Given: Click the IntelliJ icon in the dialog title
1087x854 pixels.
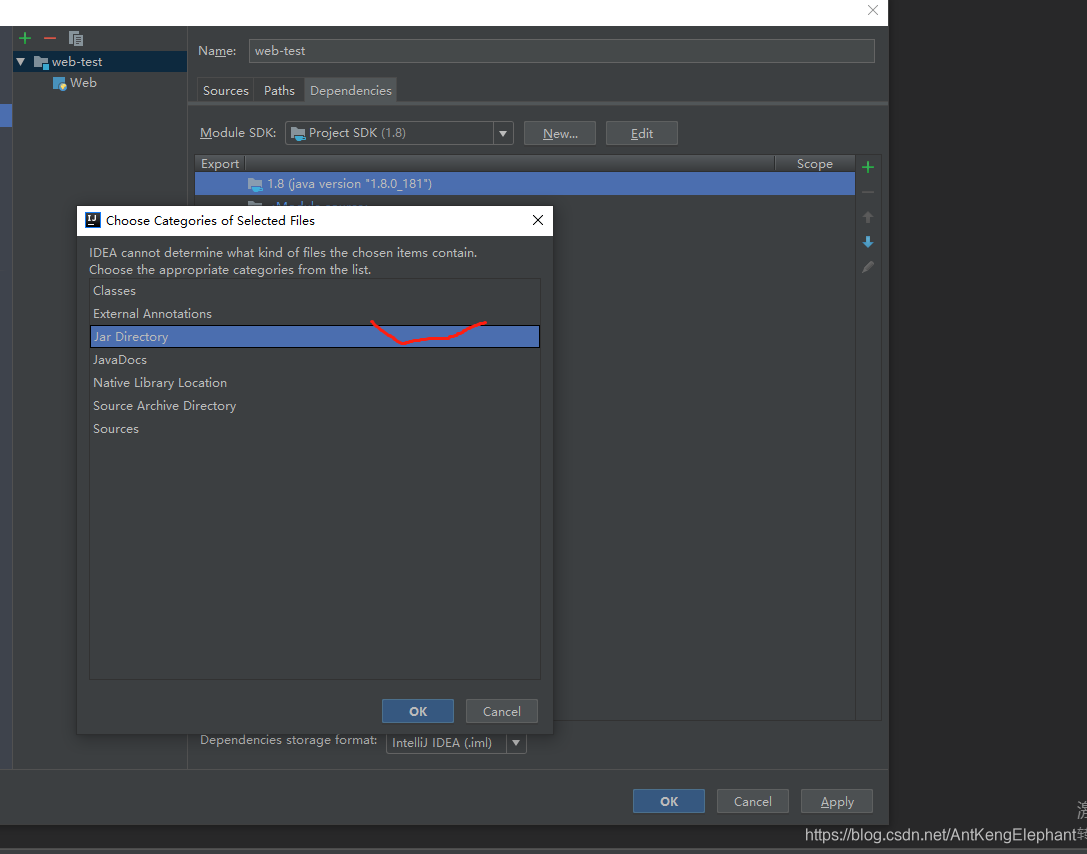Looking at the screenshot, I should (x=92, y=220).
